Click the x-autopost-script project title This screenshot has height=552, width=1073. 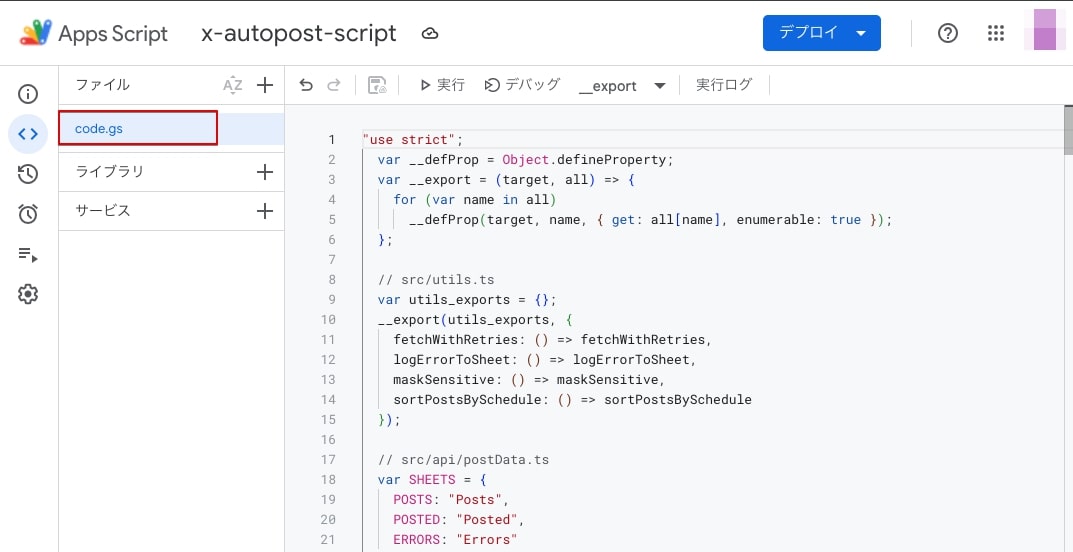[299, 34]
